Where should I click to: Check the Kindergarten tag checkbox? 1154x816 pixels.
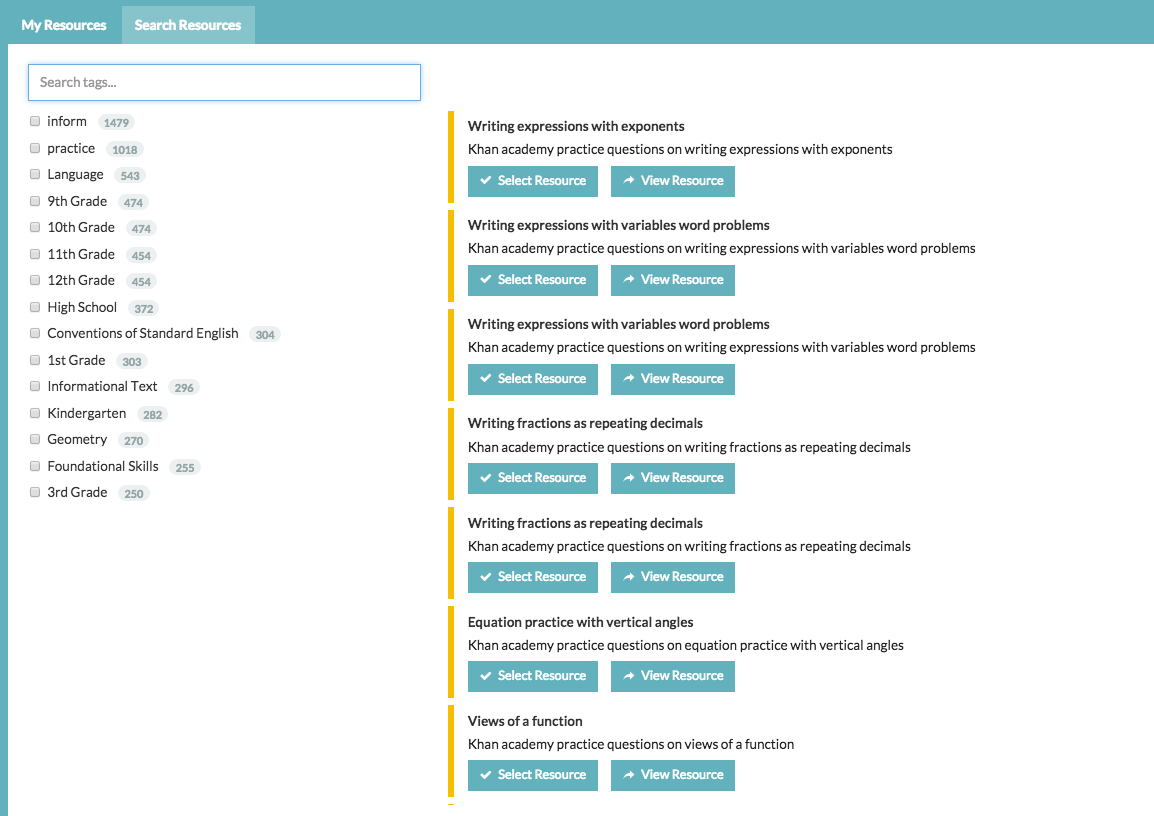[x=35, y=413]
